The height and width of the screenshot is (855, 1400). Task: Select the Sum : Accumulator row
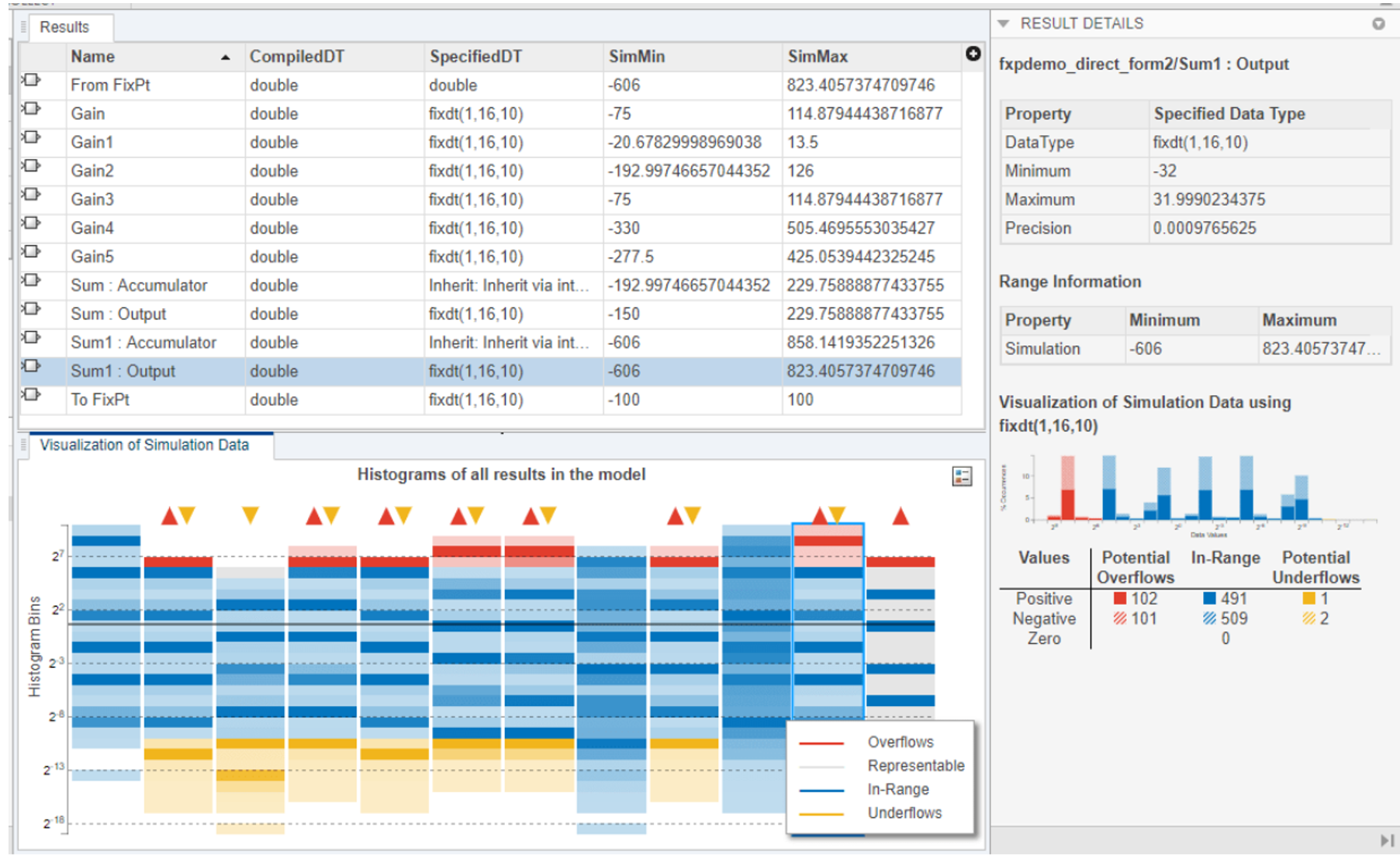[x=490, y=286]
